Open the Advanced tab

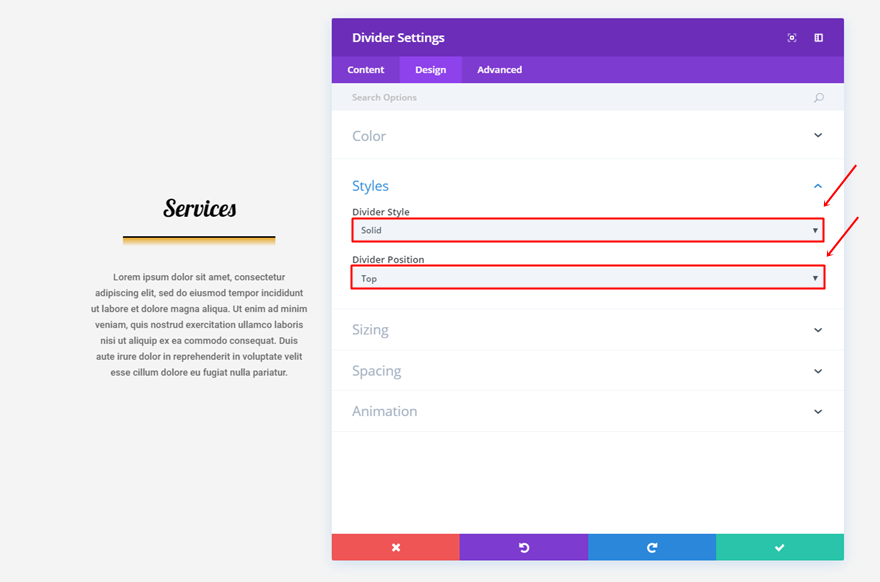[499, 70]
